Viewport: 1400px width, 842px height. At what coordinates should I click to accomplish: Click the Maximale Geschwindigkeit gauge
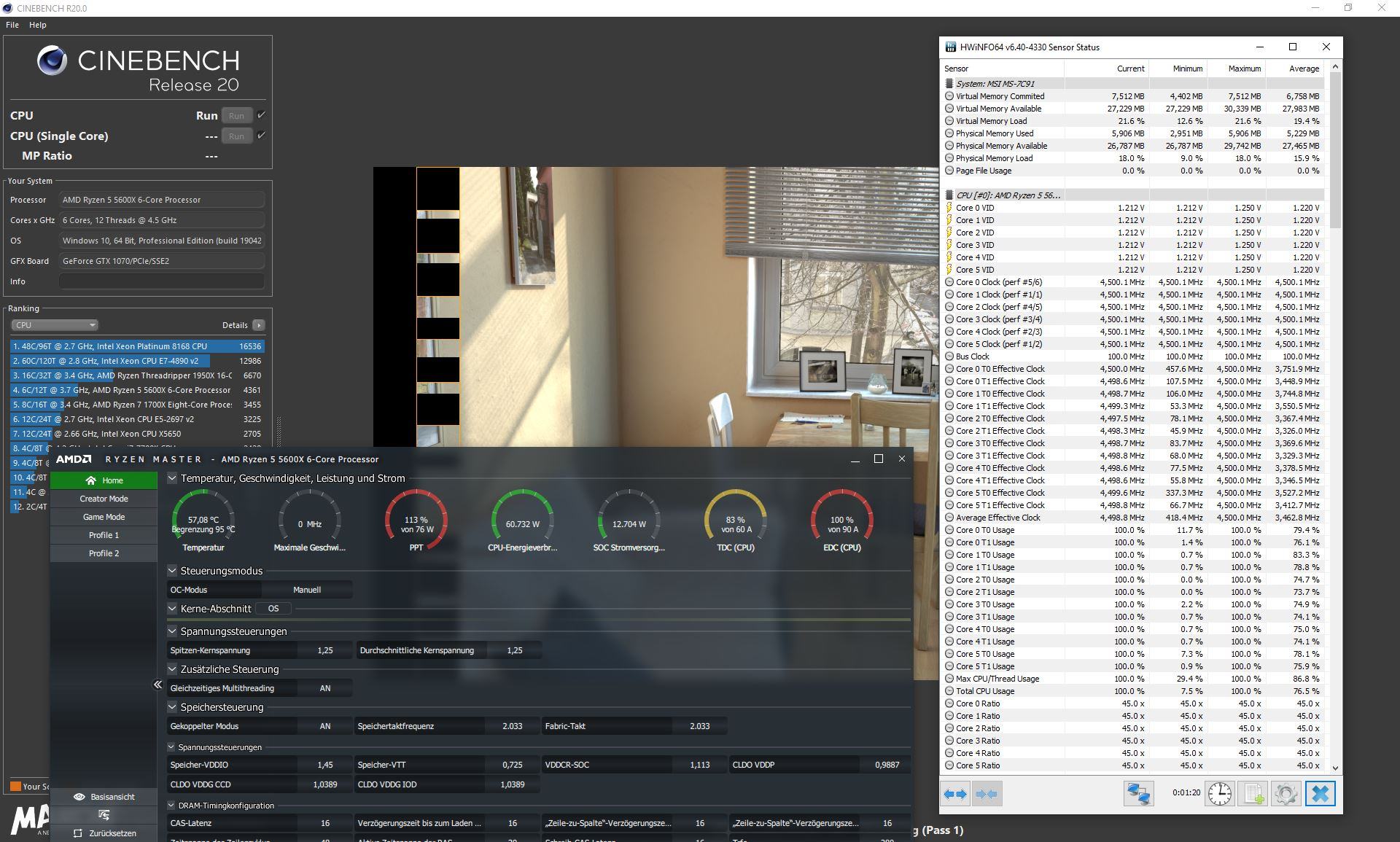310,521
